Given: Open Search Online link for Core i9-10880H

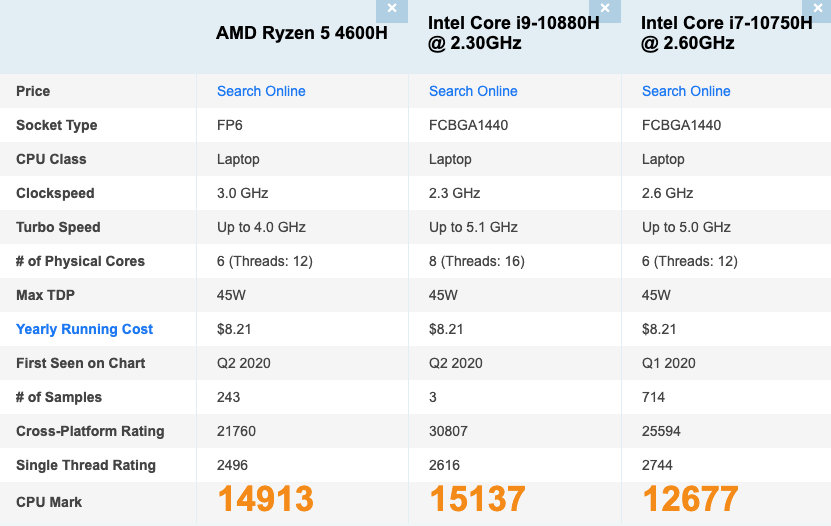Looking at the screenshot, I should click(473, 91).
